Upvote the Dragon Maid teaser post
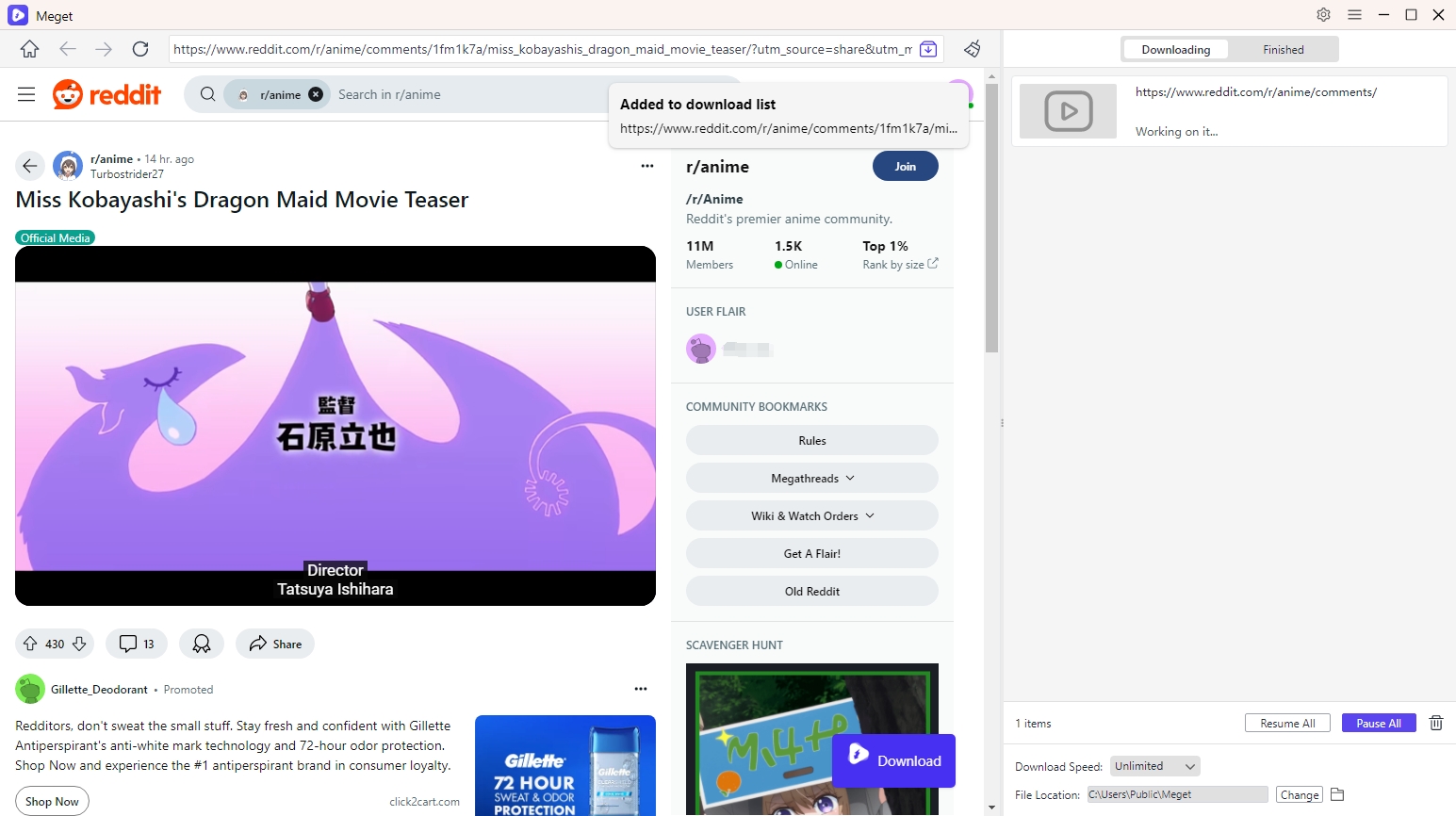 pyautogui.click(x=30, y=644)
